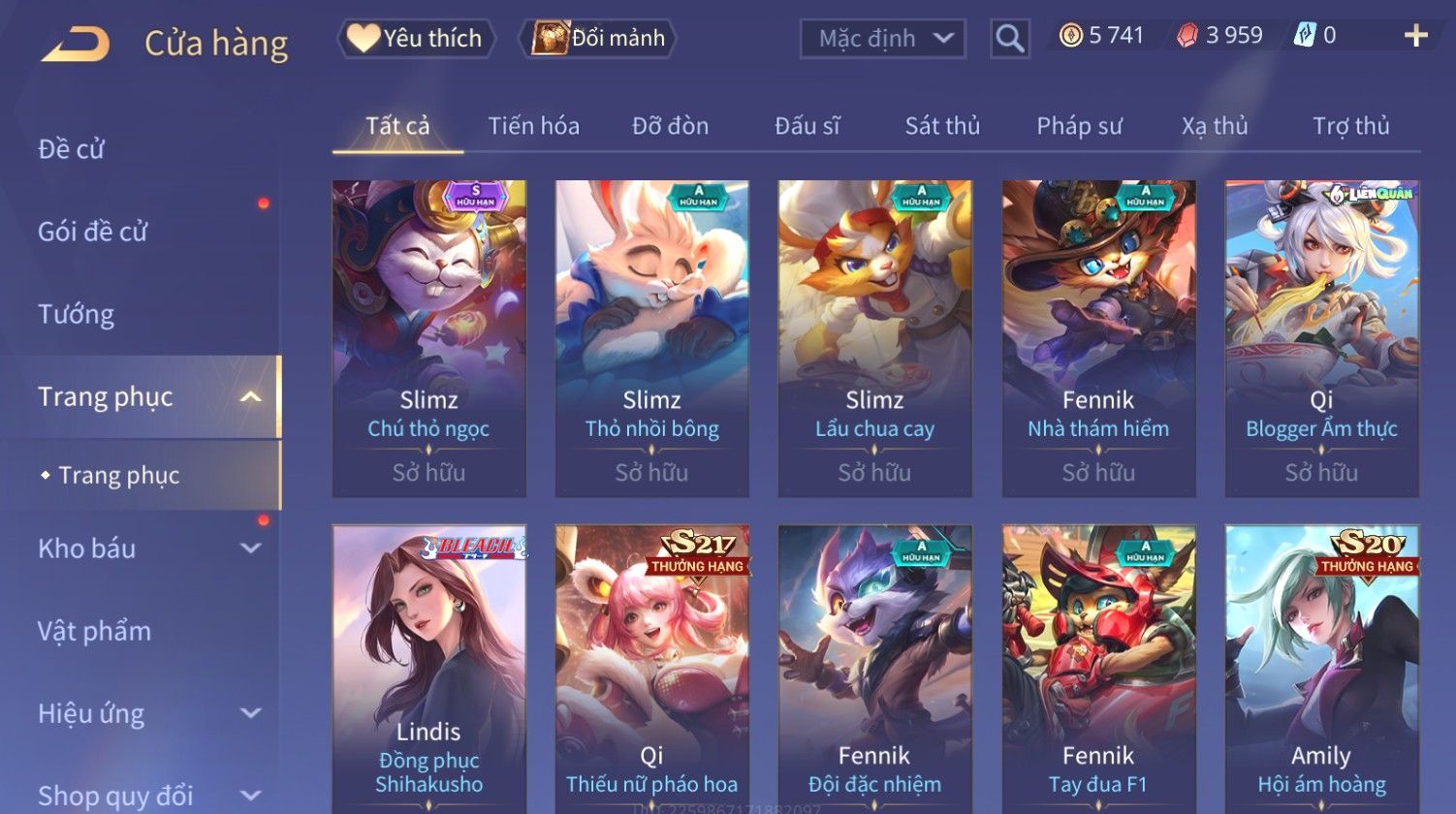Switch to the Sát thủ tab

tap(942, 126)
